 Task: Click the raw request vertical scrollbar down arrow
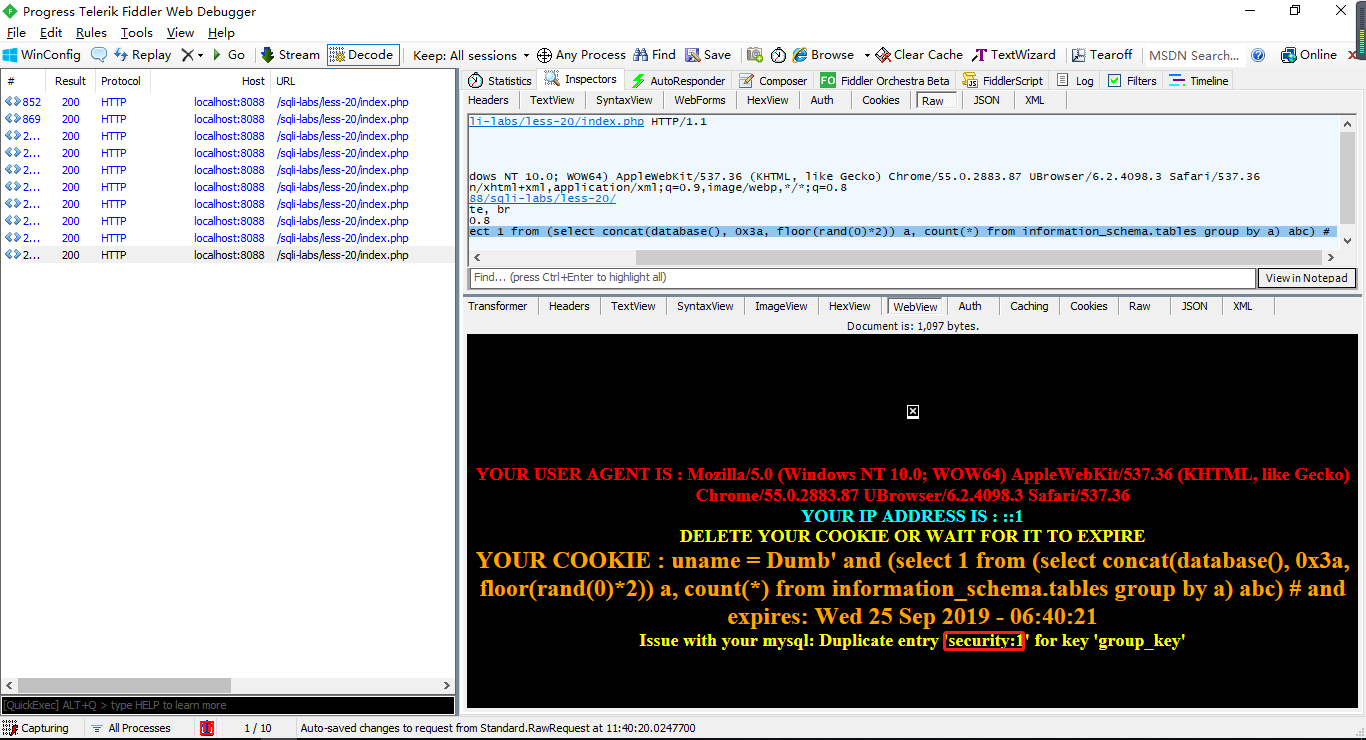1347,241
